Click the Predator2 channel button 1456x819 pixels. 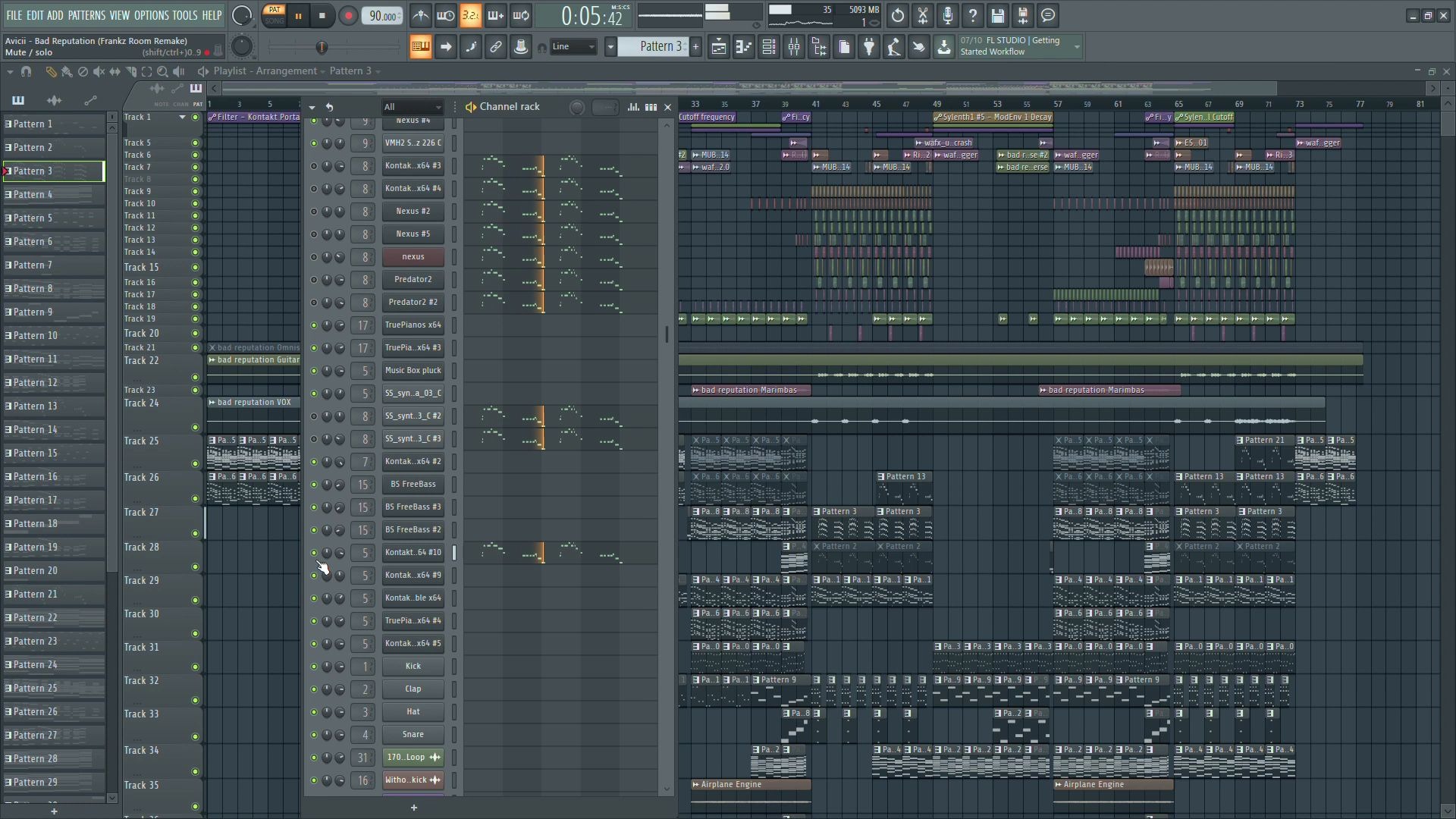[413, 280]
